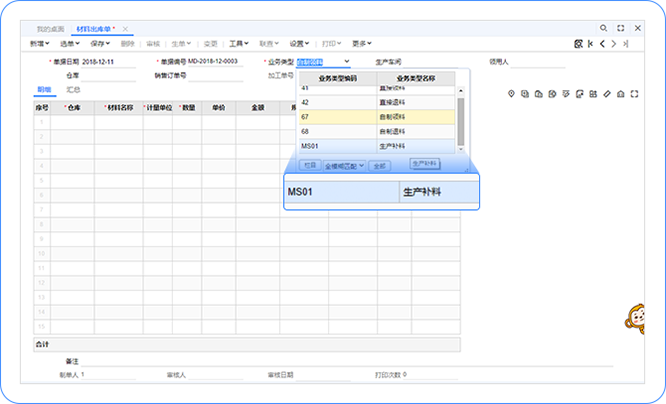Toggle fullscreen with the top-right expand icon

click(621, 28)
